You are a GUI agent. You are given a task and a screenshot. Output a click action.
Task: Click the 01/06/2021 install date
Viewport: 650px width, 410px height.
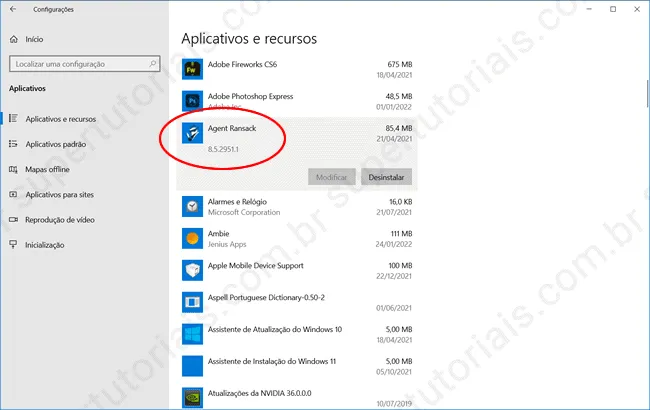(x=394, y=308)
